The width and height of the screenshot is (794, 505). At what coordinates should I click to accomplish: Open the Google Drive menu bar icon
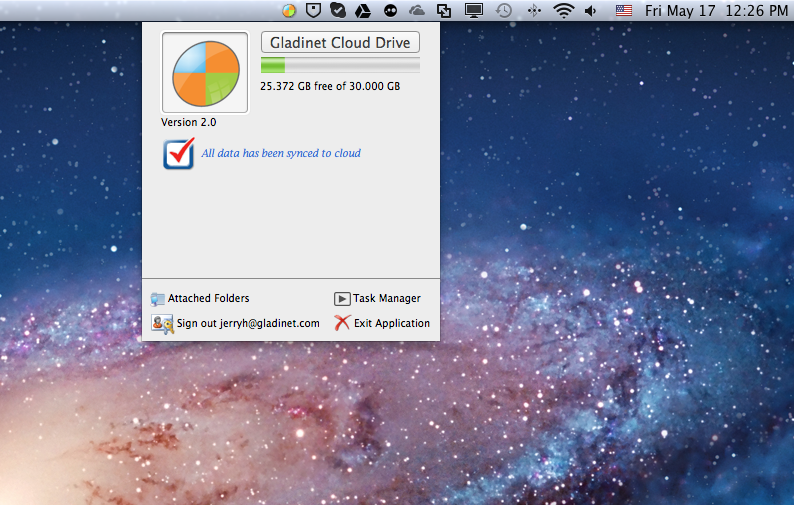coord(363,11)
